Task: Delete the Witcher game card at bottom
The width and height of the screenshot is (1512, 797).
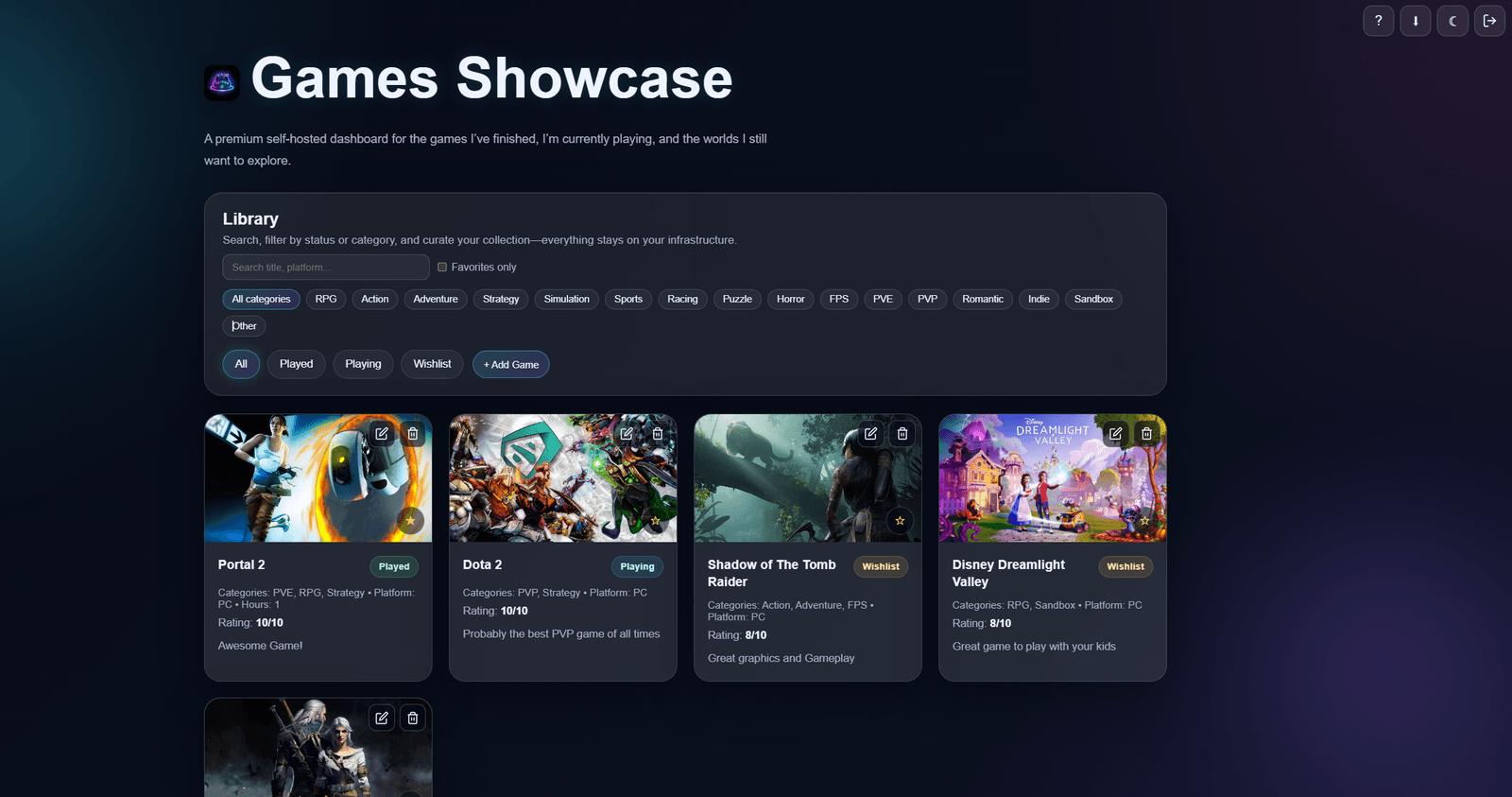Action: [413, 719]
